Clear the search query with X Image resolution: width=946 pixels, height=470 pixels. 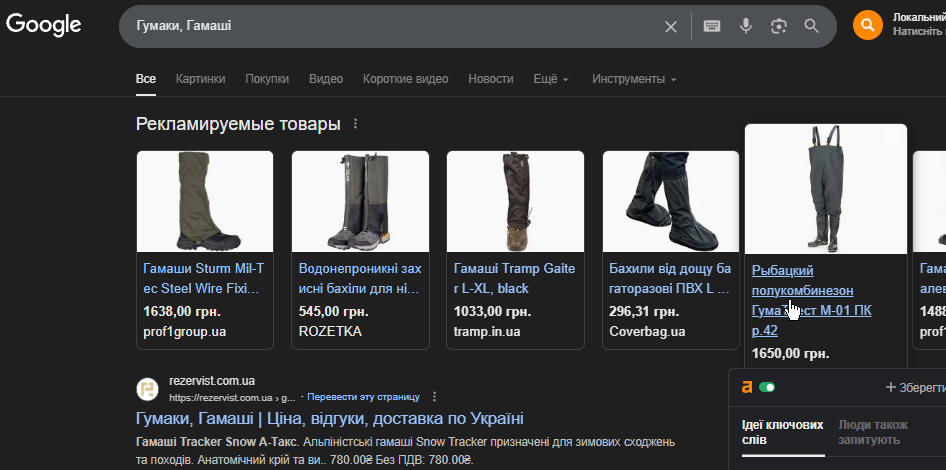(x=670, y=27)
